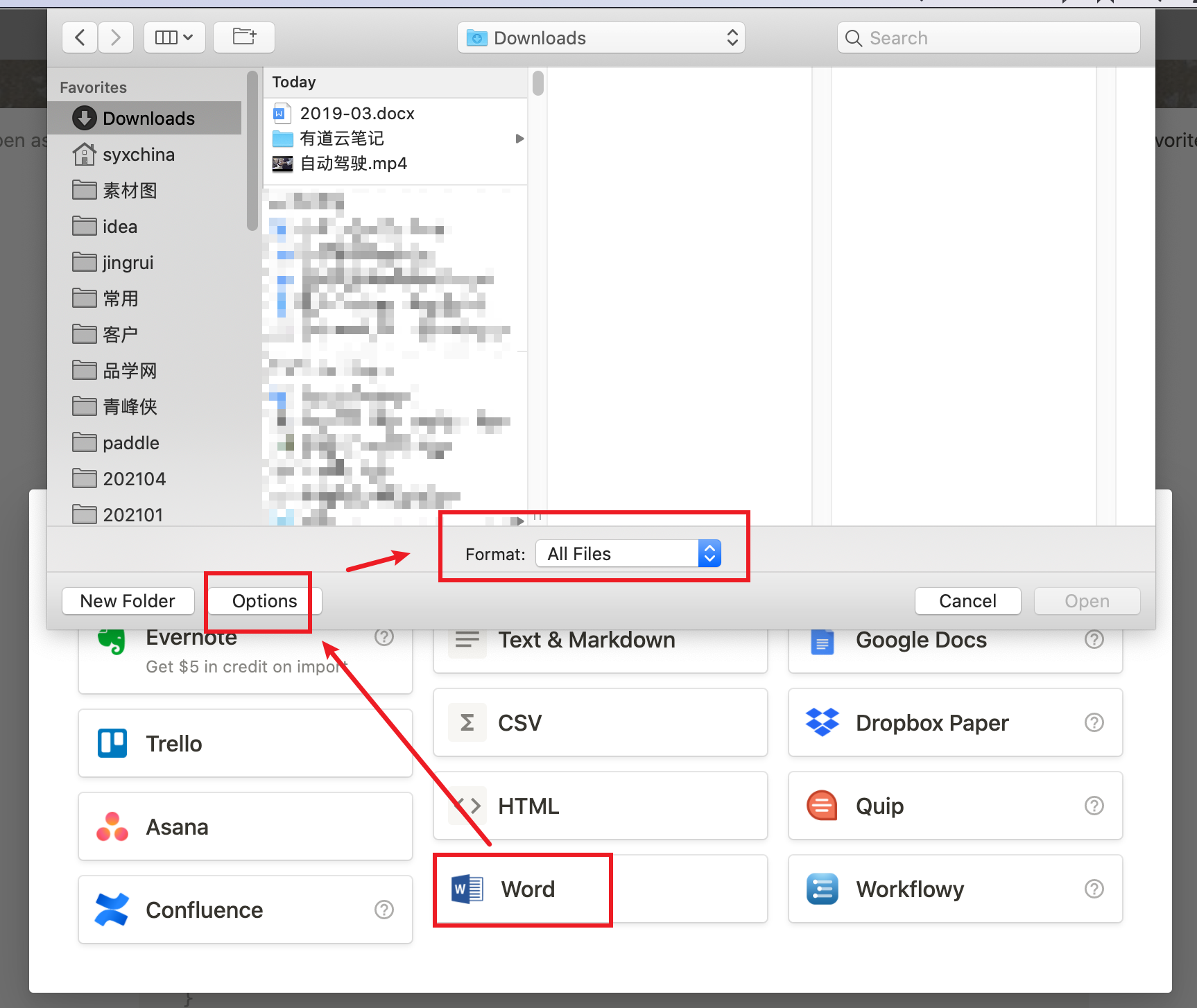Open help for Confluence import
Image resolution: width=1197 pixels, height=1008 pixels.
(384, 910)
